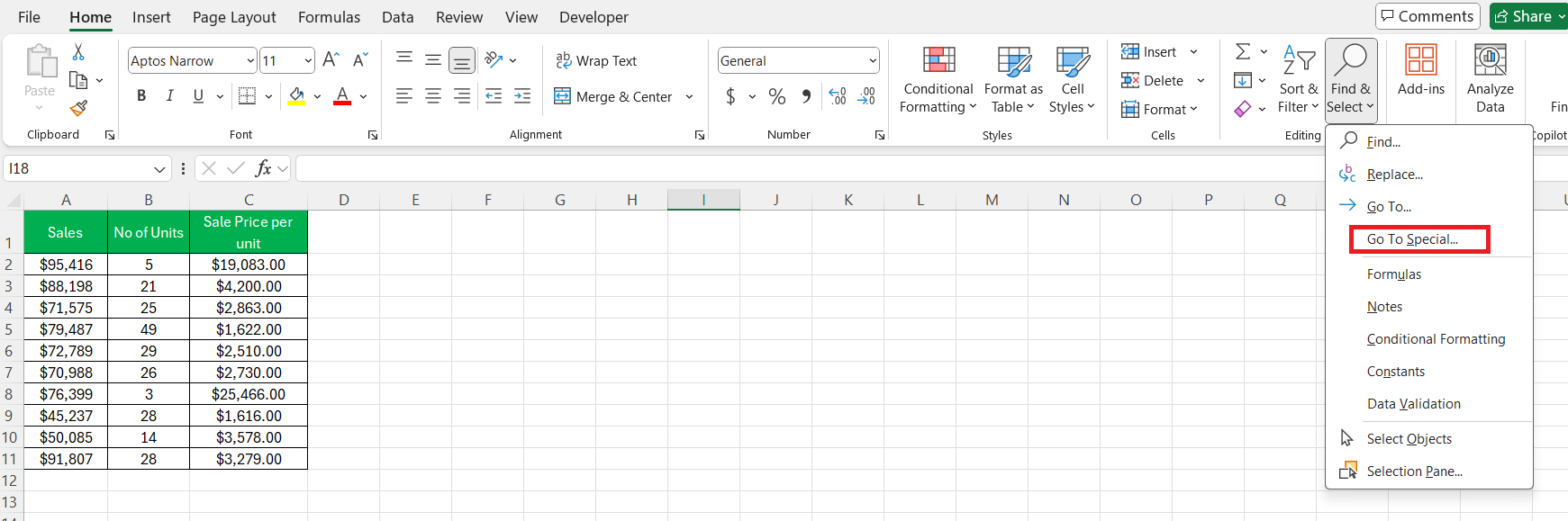Apply the Borders icon

(x=247, y=95)
